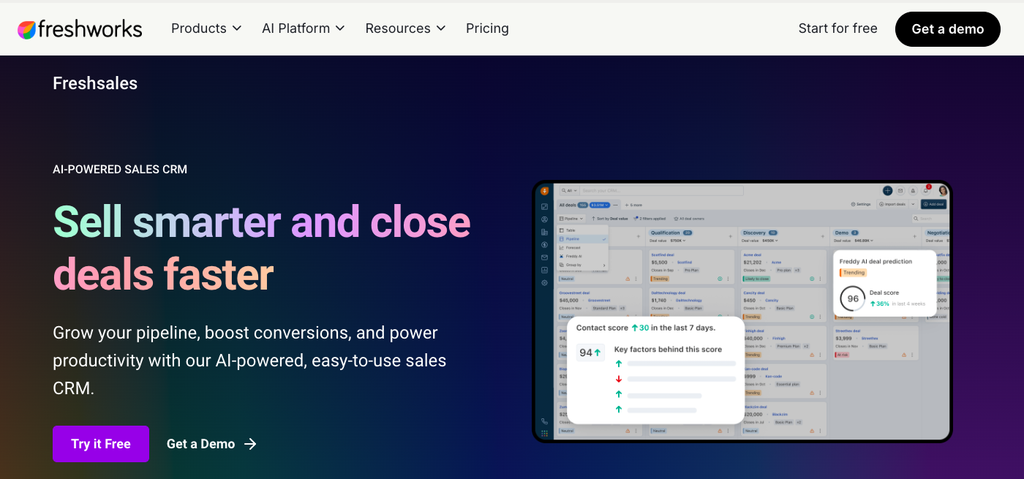This screenshot has width=1024, height=479.
Task: Click the purple Try it Free button
Action: pos(101,444)
